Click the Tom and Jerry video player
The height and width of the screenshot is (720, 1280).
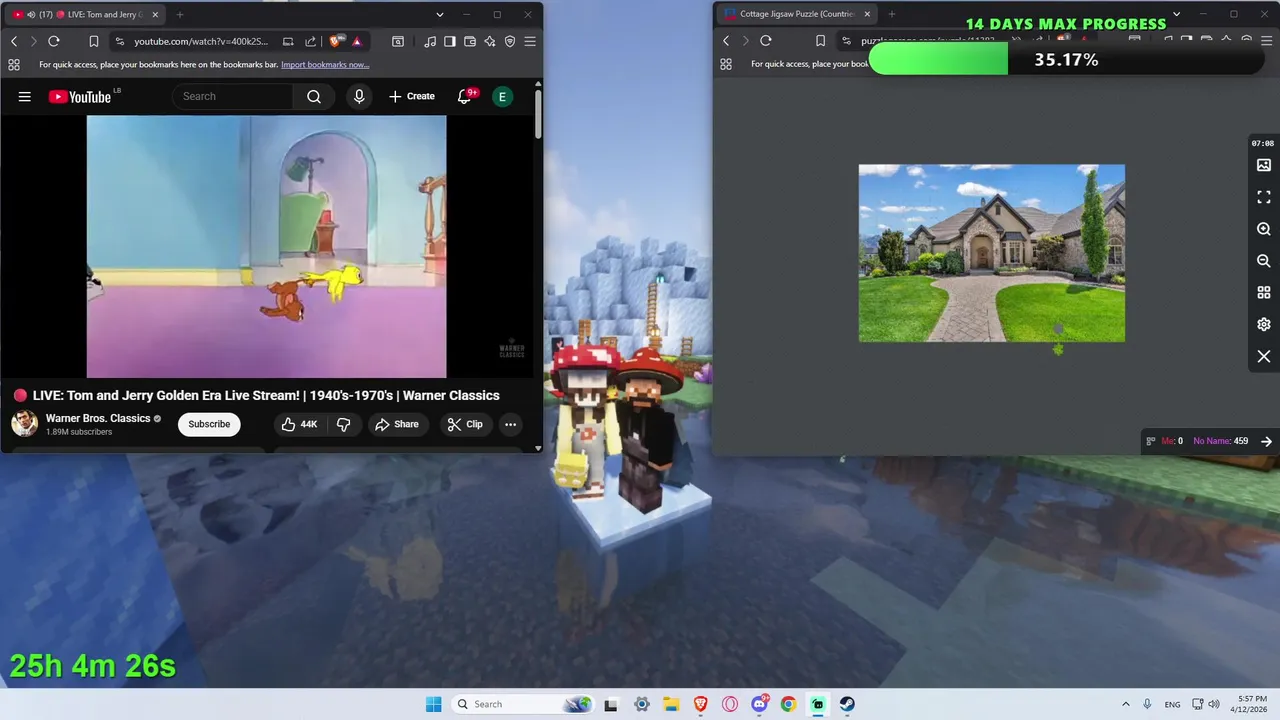point(266,246)
